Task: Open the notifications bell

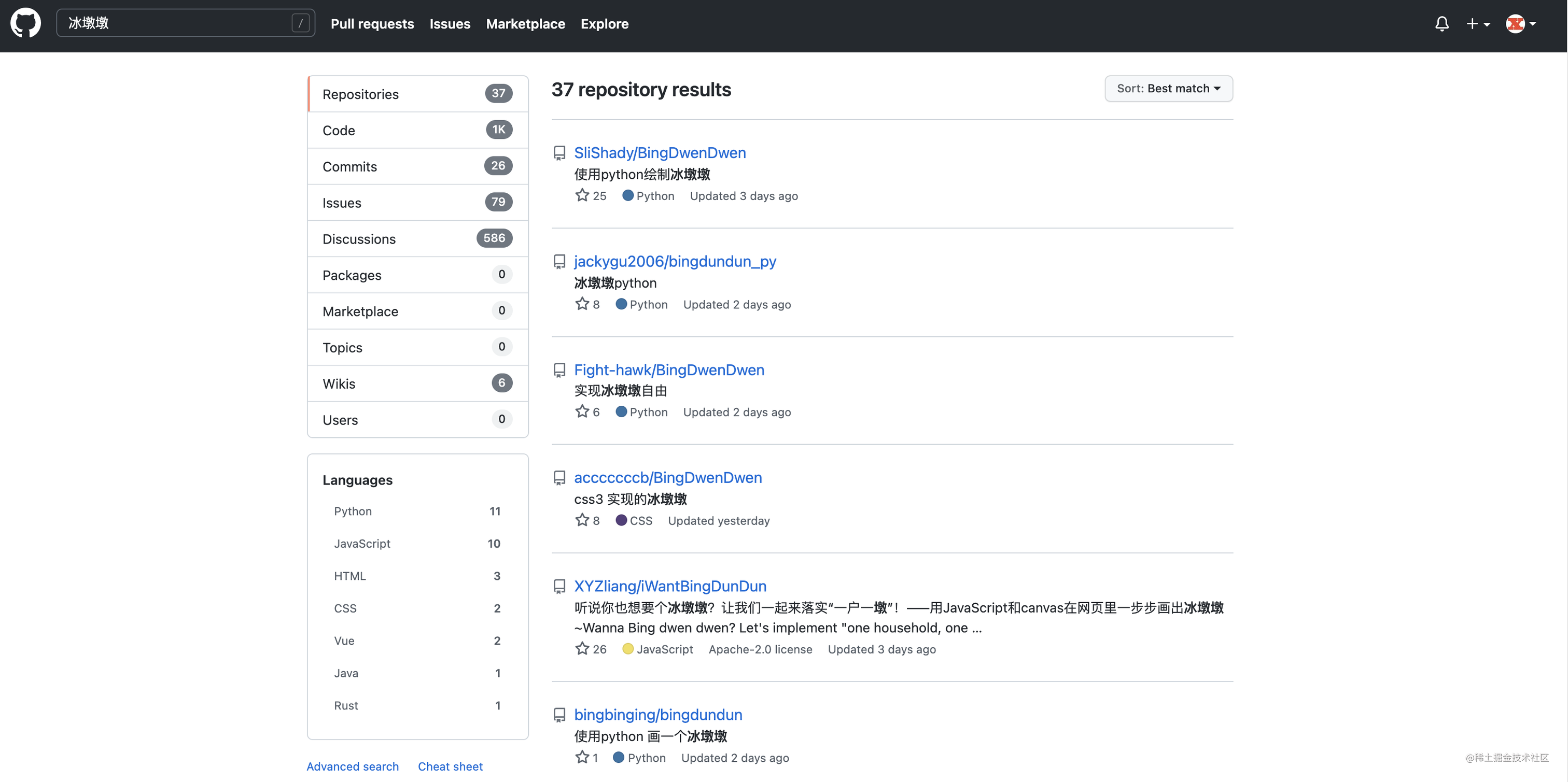Action: coord(1441,24)
